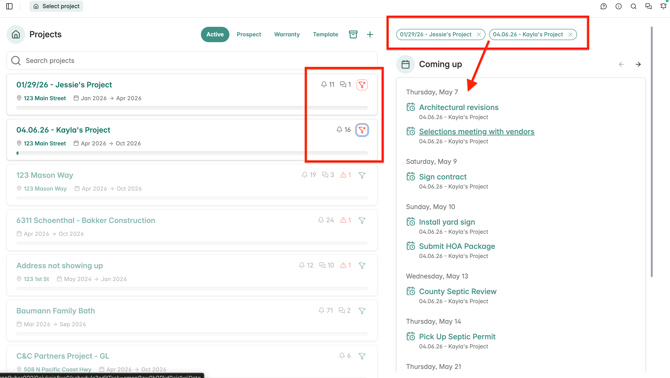
Task: Remove the Kayla's Project filter chip
Action: click(570, 35)
